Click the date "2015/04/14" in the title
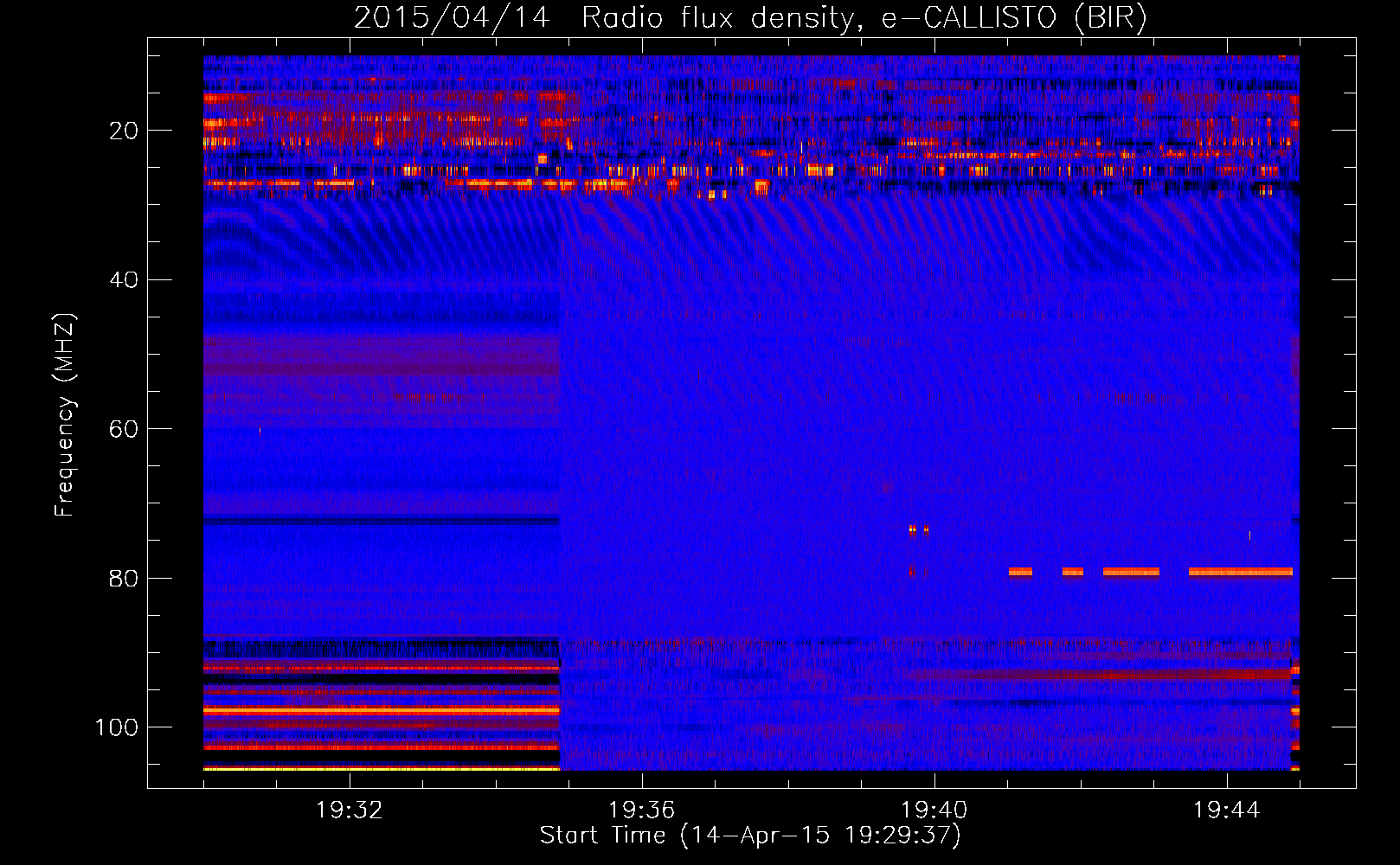The image size is (1400, 865). 452,18
